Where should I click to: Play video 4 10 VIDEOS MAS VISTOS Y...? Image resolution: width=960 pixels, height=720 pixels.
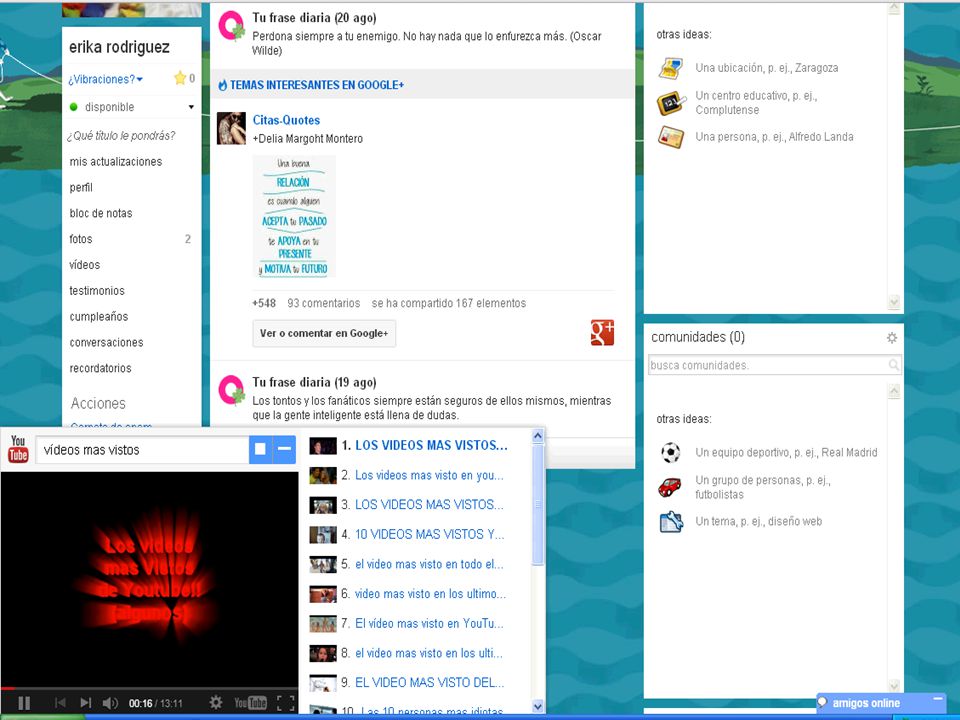(430, 534)
